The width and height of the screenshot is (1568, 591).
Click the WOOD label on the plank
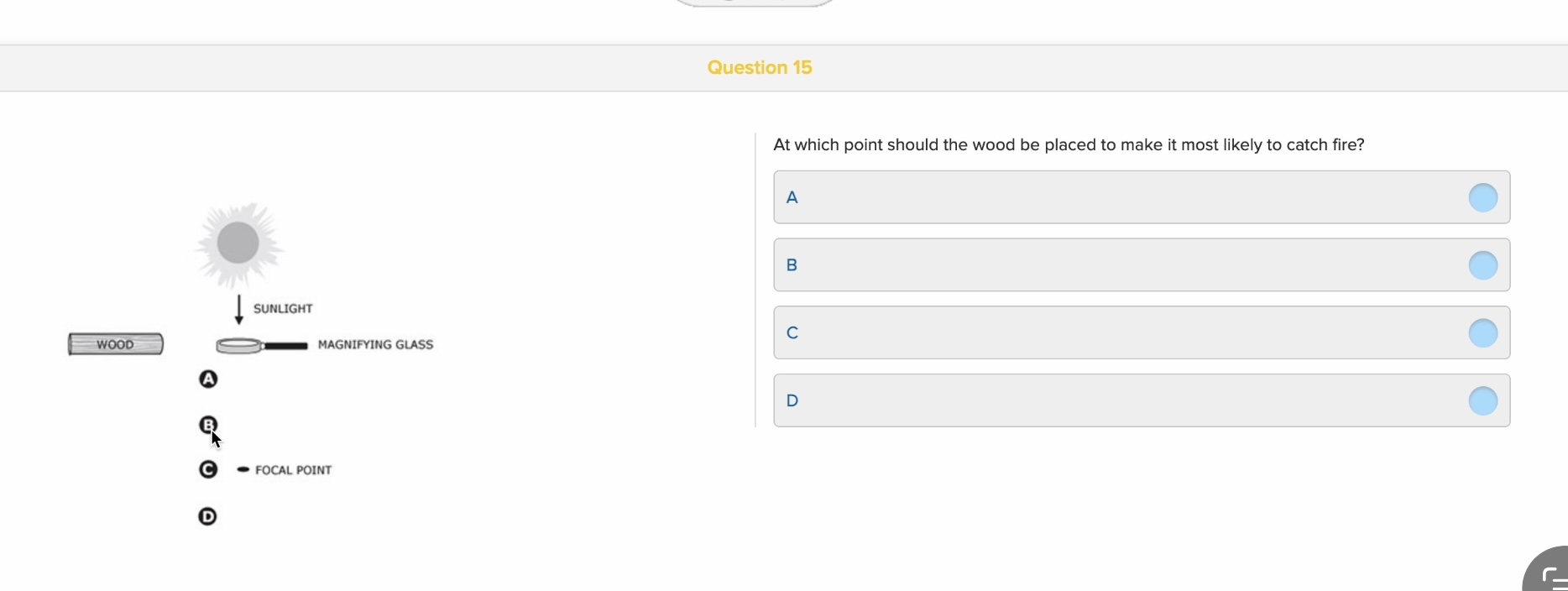pos(116,344)
